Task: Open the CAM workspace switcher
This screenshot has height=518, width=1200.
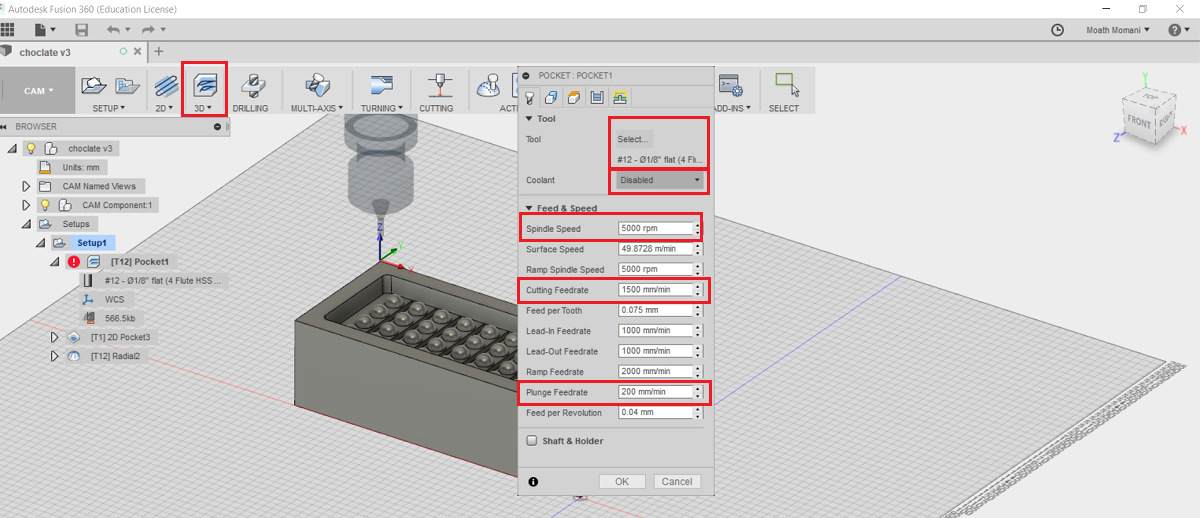Action: coord(39,90)
